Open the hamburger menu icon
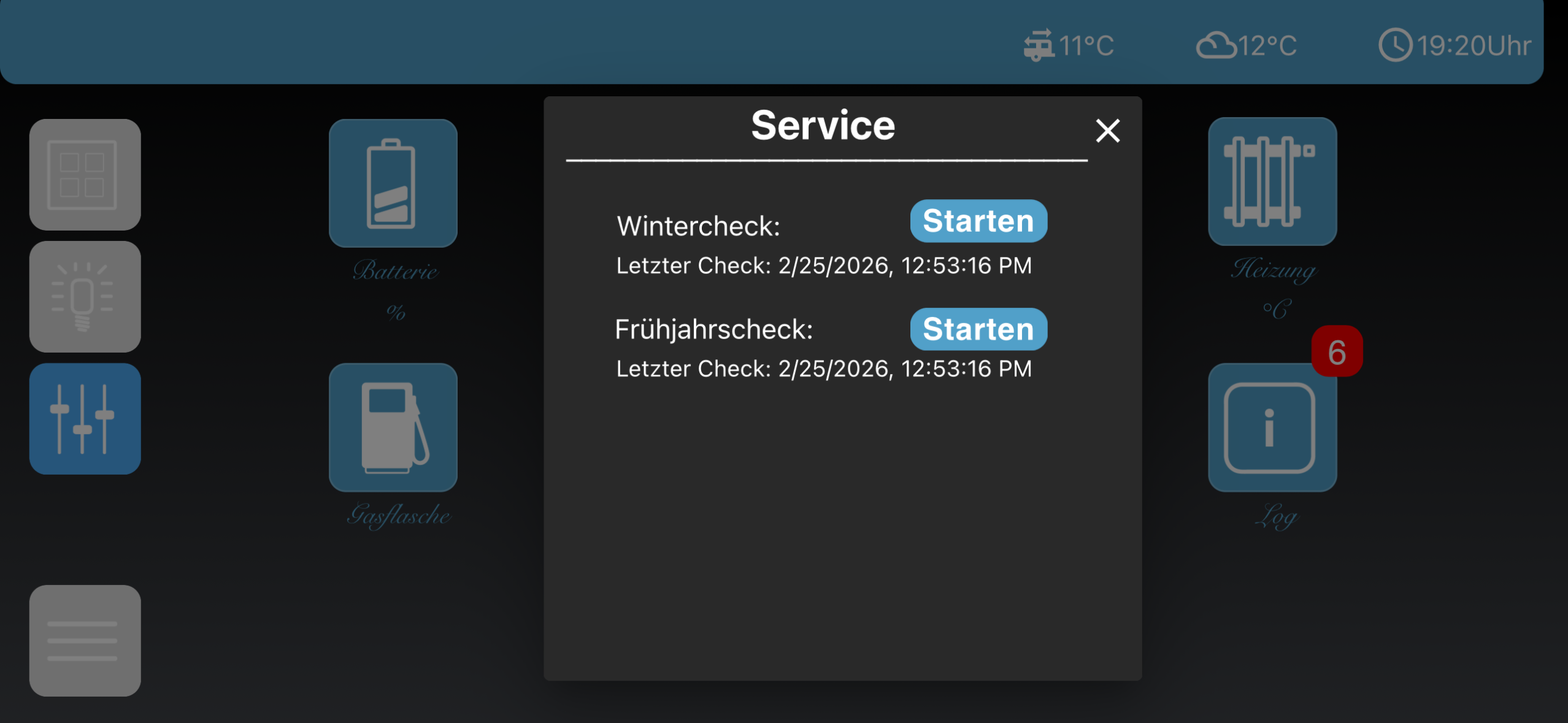This screenshot has height=723, width=1568. 85,640
